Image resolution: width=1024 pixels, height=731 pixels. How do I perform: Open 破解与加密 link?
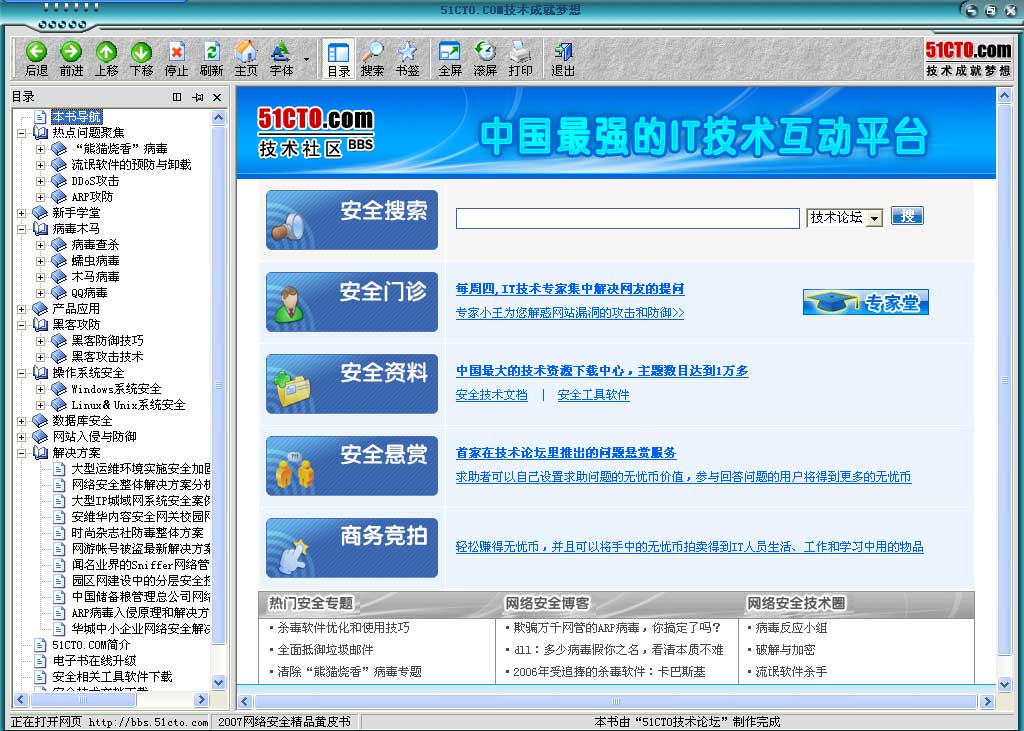coord(785,650)
